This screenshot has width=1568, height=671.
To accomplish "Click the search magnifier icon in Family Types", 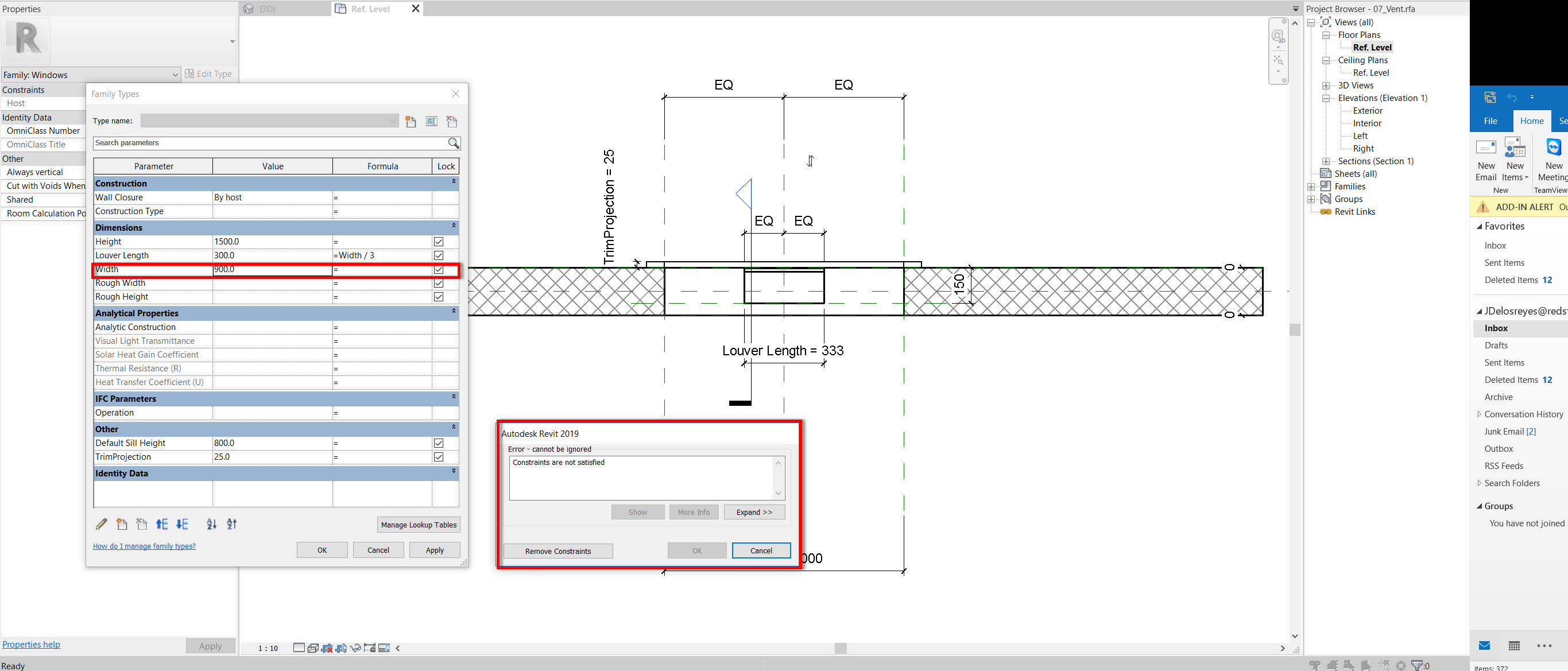I will click(x=454, y=143).
